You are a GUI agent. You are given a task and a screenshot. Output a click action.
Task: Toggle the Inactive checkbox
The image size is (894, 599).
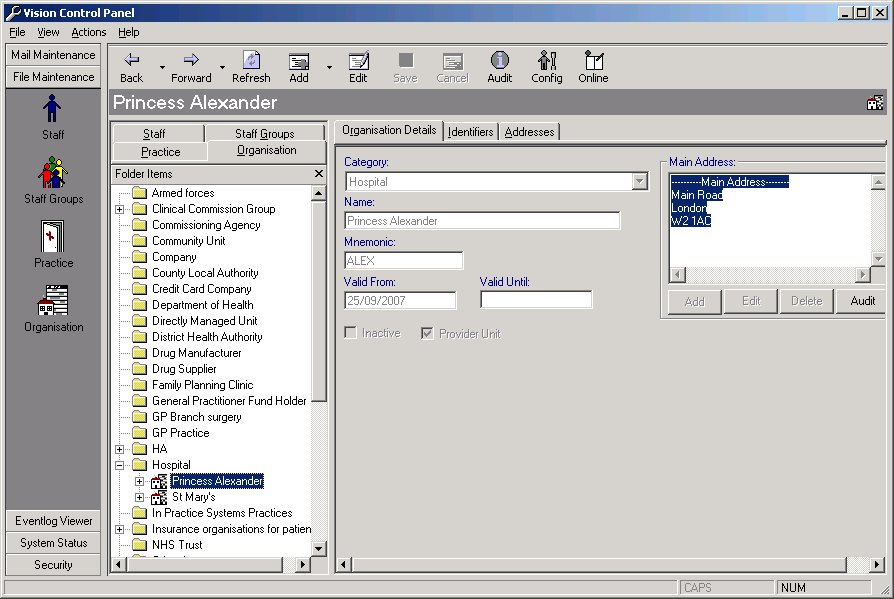click(351, 333)
